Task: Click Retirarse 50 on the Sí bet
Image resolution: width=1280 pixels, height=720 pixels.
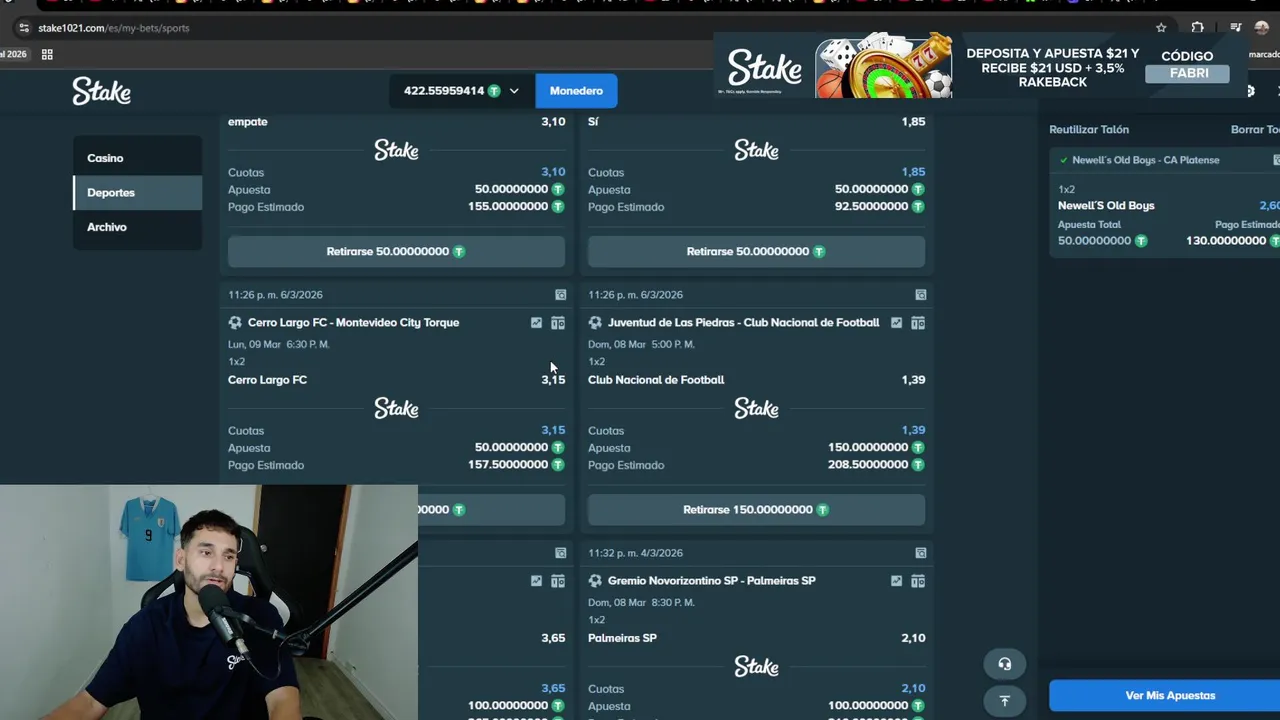Action: (756, 251)
